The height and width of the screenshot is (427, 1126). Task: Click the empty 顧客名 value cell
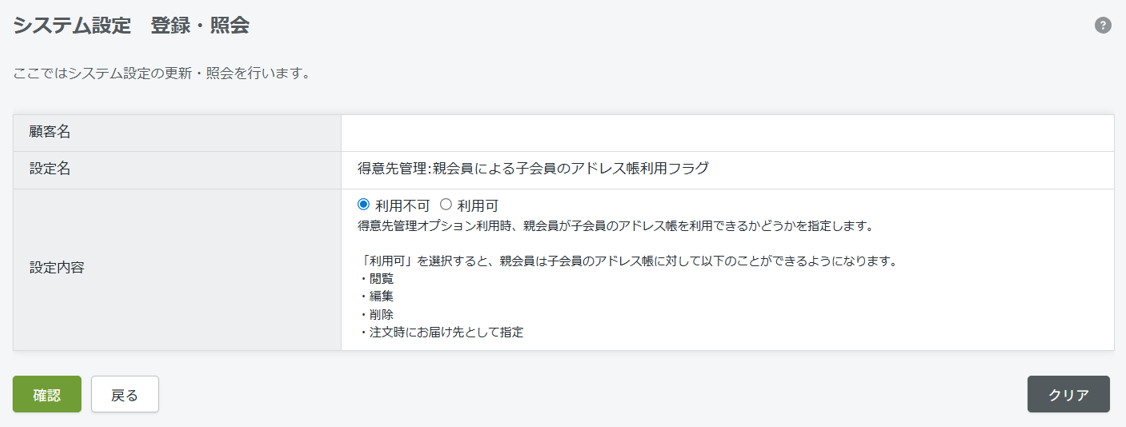(x=727, y=133)
